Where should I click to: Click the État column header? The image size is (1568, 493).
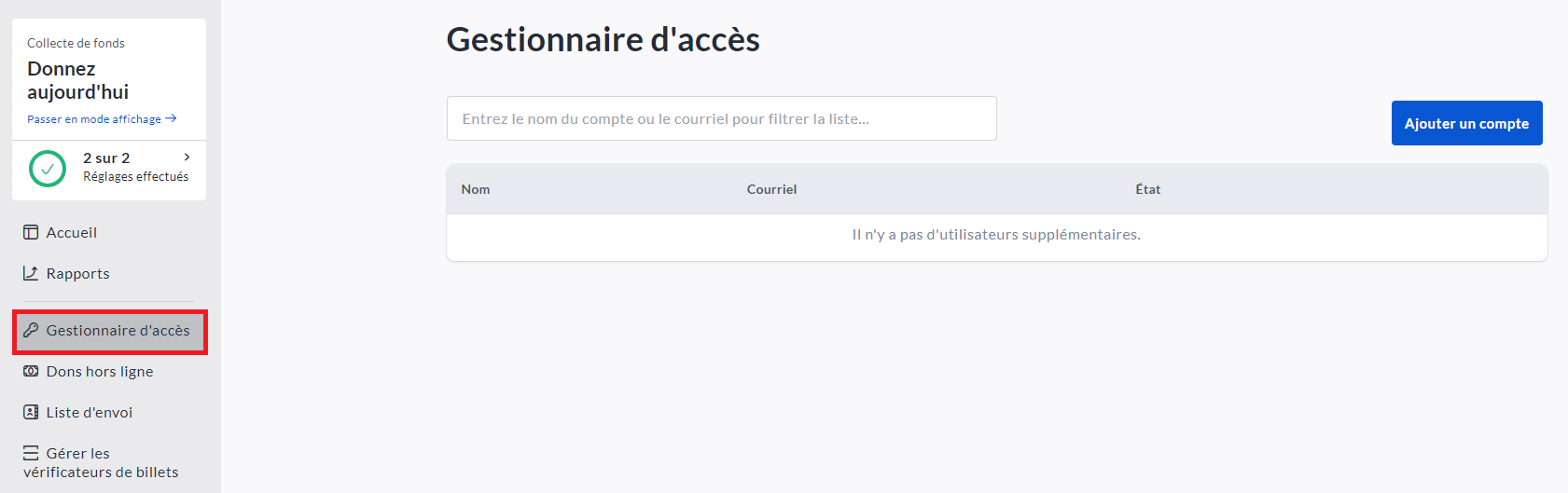click(1147, 189)
